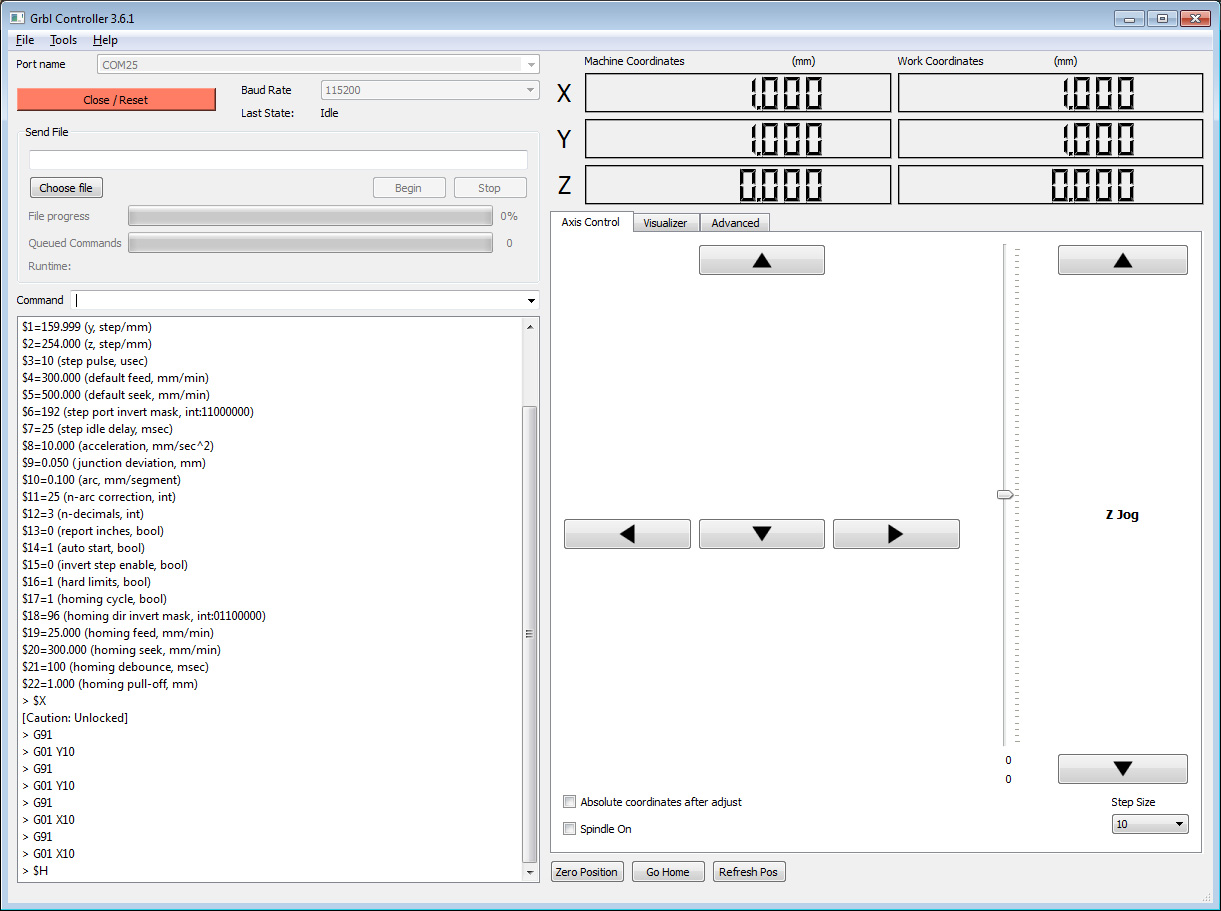1221x911 pixels.
Task: Click the Z jog vertical slider handle
Action: click(x=1005, y=494)
